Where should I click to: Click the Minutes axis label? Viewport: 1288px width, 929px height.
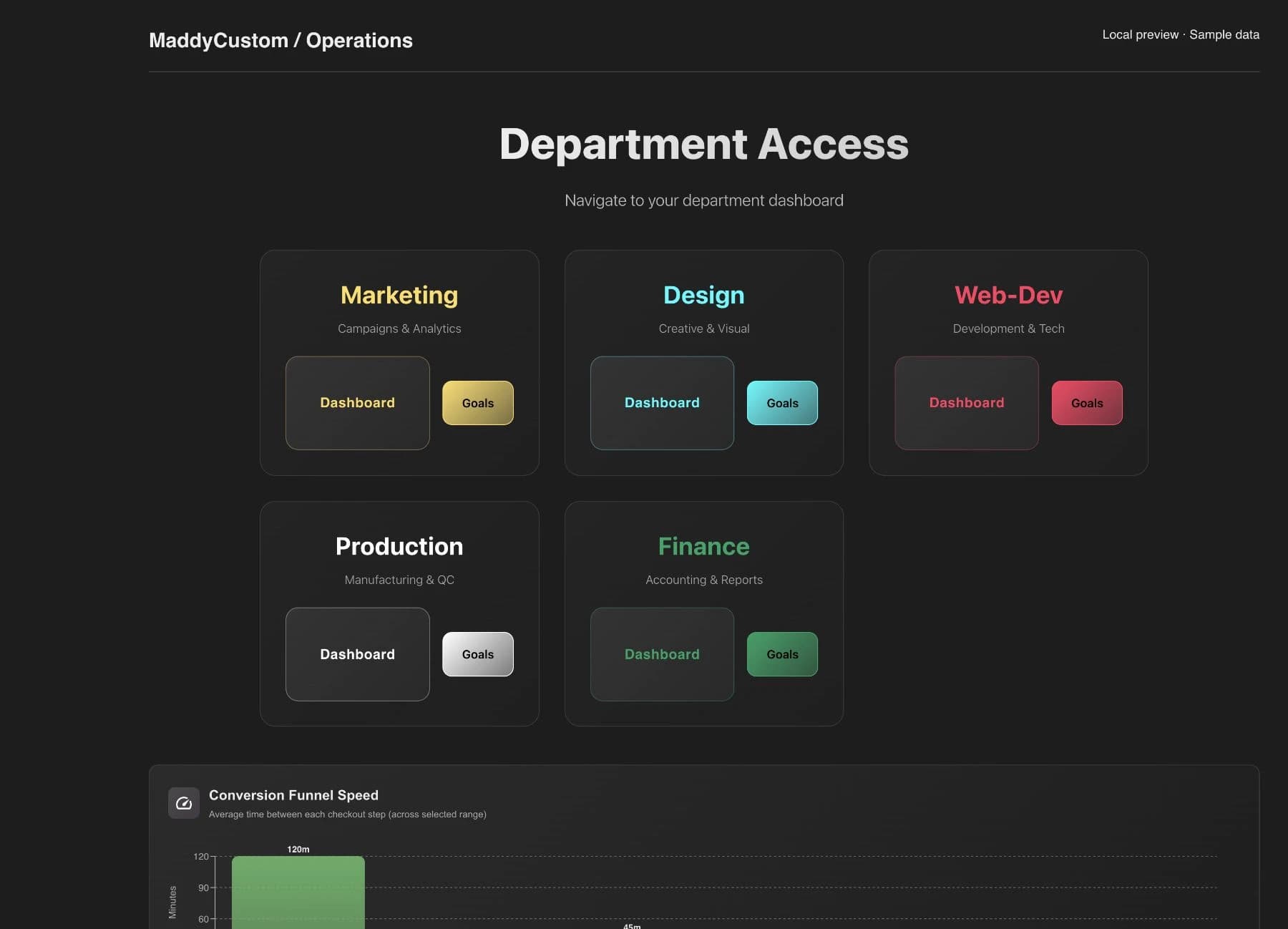pyautogui.click(x=172, y=903)
